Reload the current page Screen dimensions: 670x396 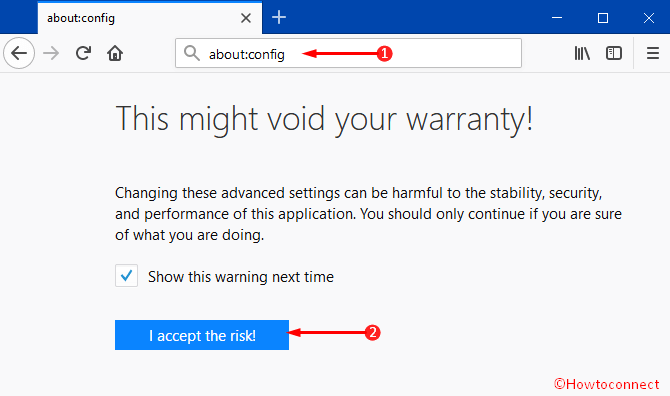[x=83, y=53]
